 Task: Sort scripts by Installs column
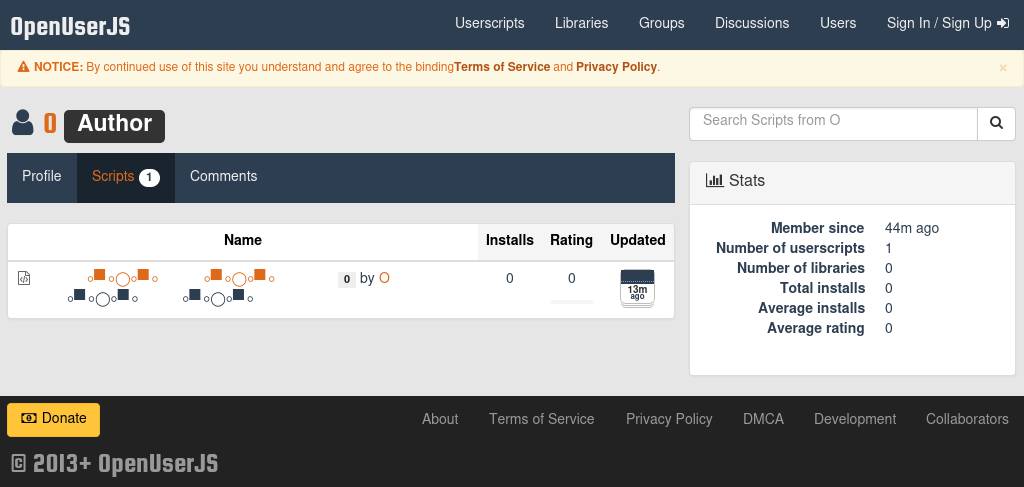pyautogui.click(x=509, y=240)
